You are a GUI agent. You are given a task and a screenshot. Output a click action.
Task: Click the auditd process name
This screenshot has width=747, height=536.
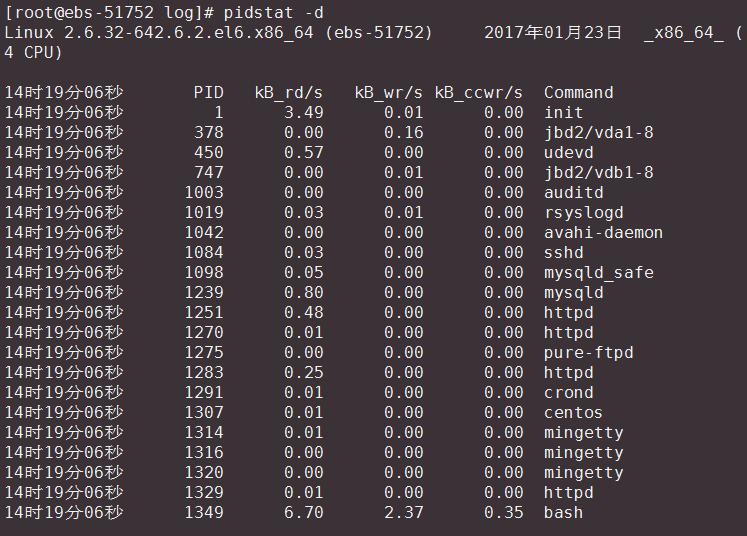click(574, 193)
